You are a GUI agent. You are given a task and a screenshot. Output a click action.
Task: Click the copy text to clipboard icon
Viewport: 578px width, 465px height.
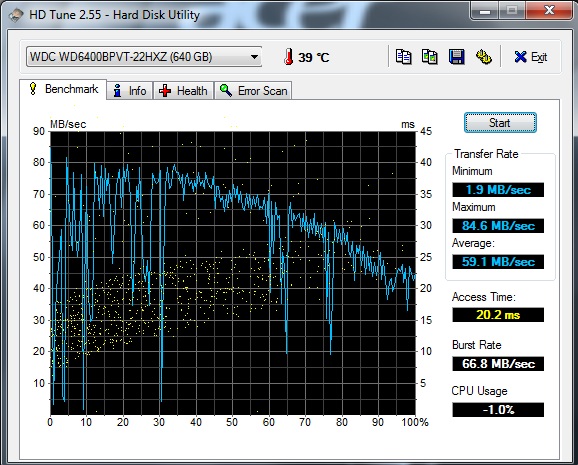404,57
